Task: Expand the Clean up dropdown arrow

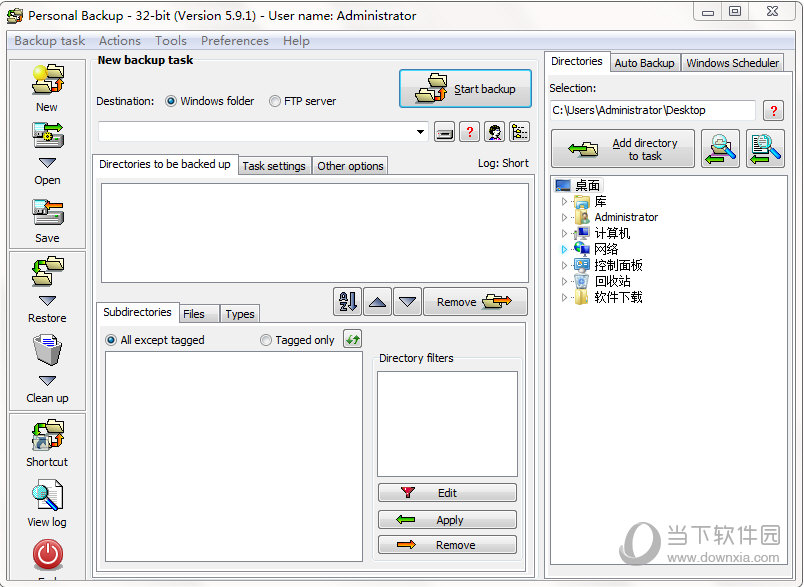Action: [47, 380]
